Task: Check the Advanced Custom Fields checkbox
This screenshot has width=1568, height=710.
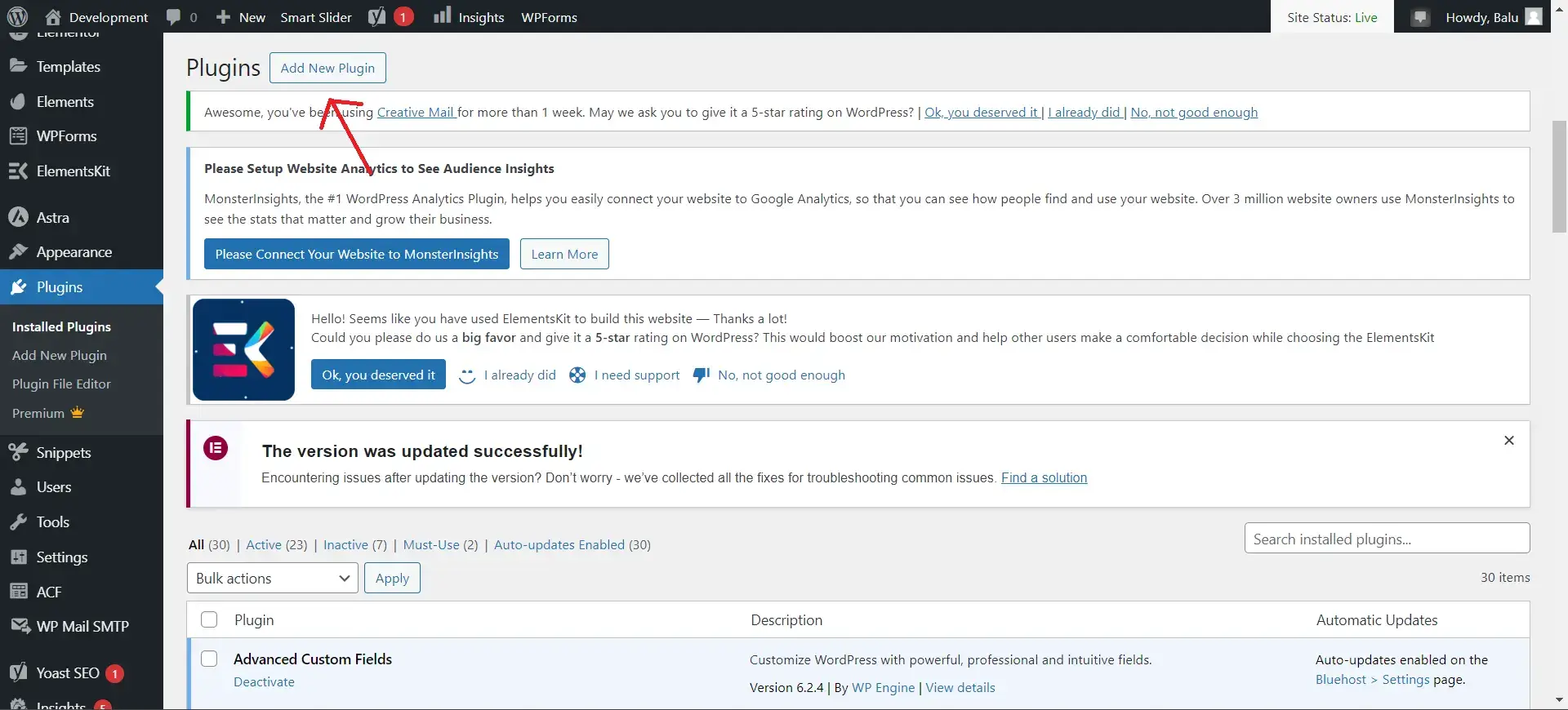Action: (209, 659)
